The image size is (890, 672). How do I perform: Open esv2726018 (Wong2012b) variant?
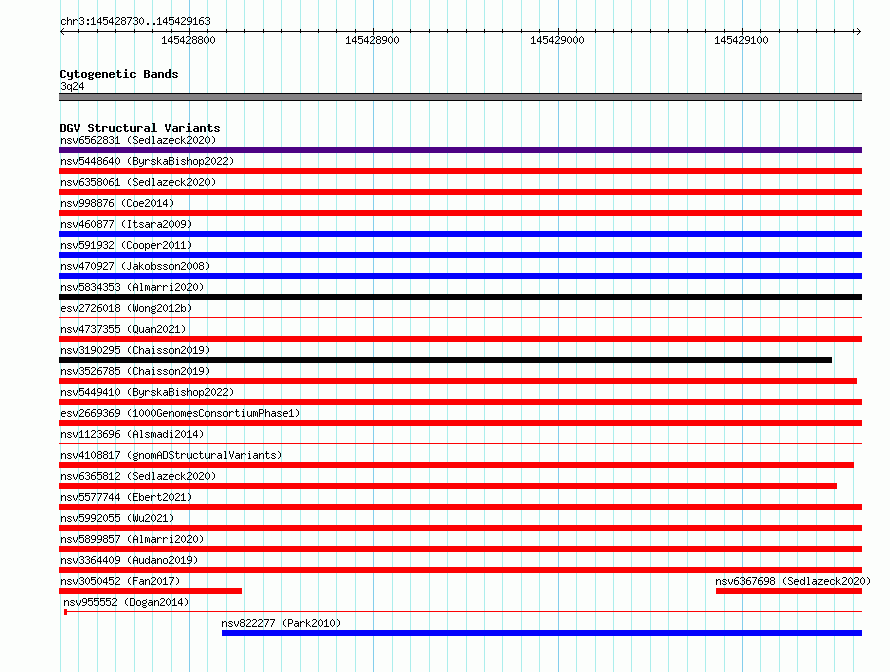click(x=126, y=308)
